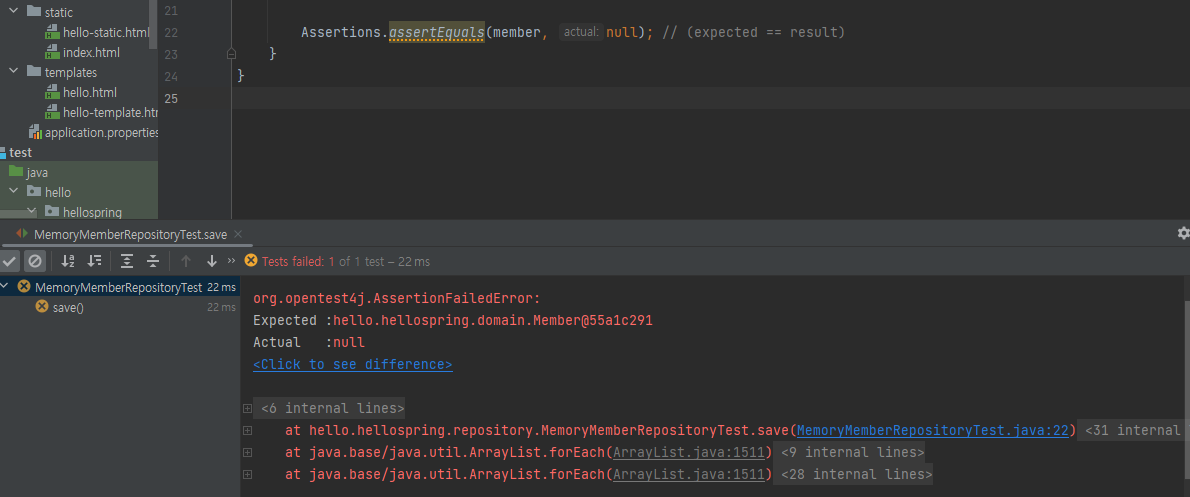Viewport: 1190px width, 497px height.
Task: Select the hellospring package
Action: 92,212
